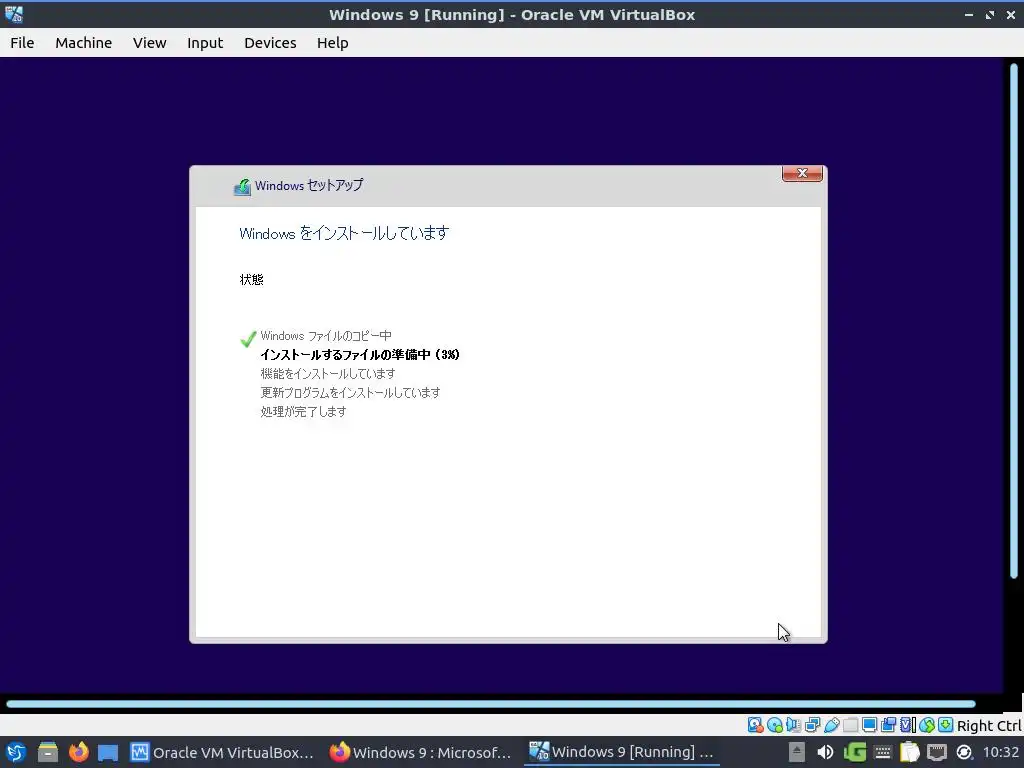Viewport: 1024px width, 768px height.
Task: Open the keyboard layout tray icon
Action: pyautogui.click(x=882, y=752)
